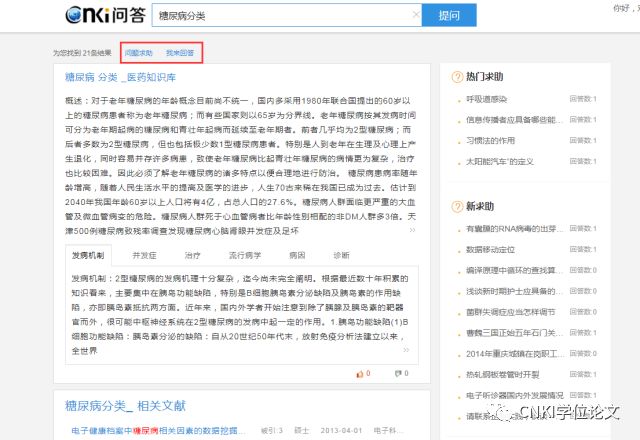Open new question 浅谈新时期护士应具备的
640x440 pixels.
point(515,291)
